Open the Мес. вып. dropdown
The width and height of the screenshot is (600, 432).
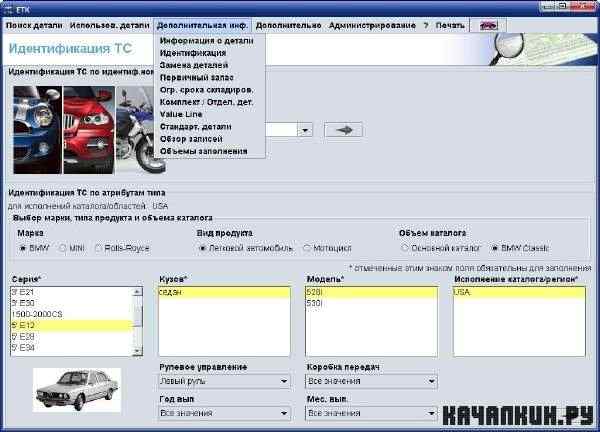pyautogui.click(x=431, y=413)
